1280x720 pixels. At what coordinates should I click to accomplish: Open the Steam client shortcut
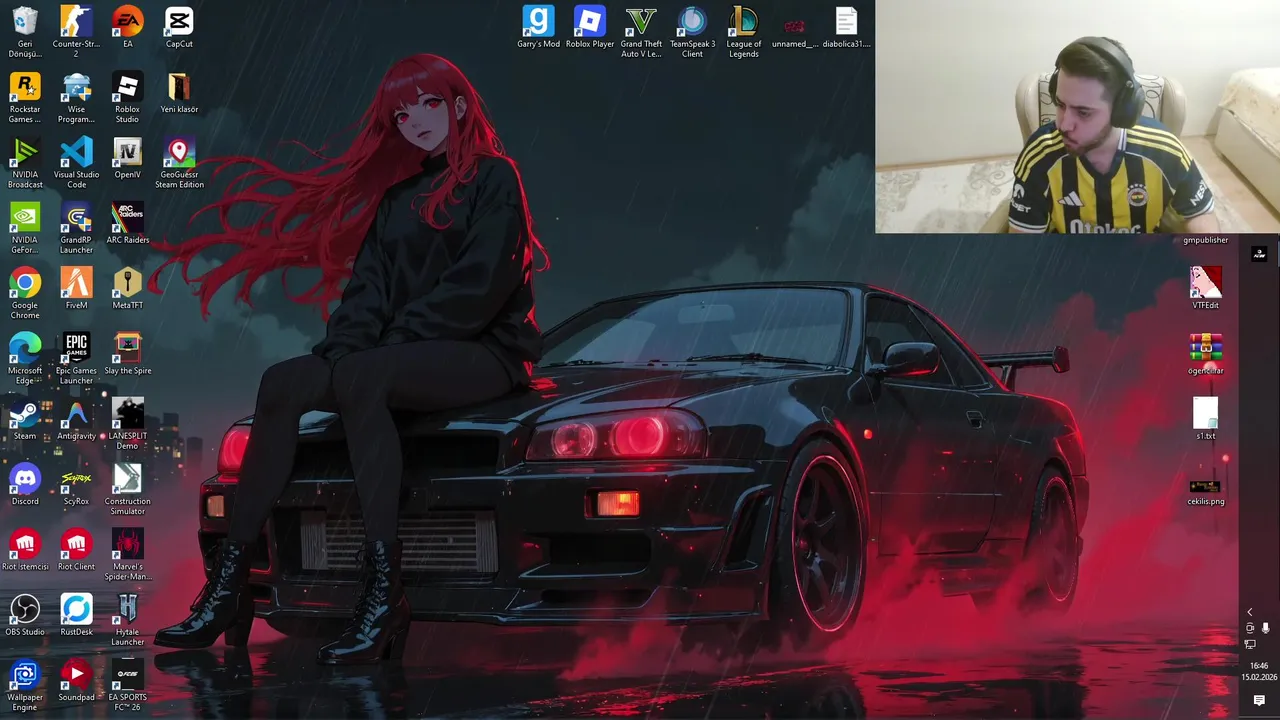pyautogui.click(x=25, y=419)
